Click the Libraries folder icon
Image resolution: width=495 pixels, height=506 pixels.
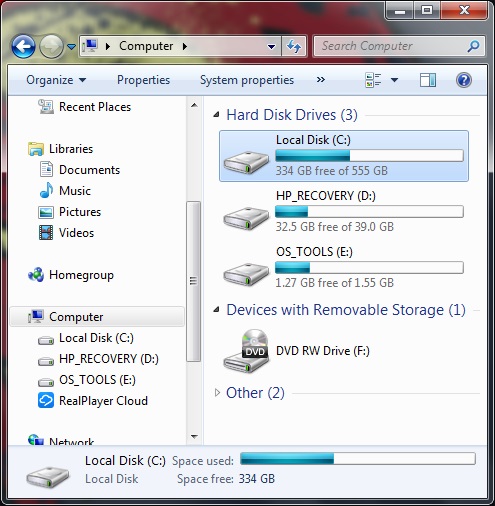(x=36, y=149)
